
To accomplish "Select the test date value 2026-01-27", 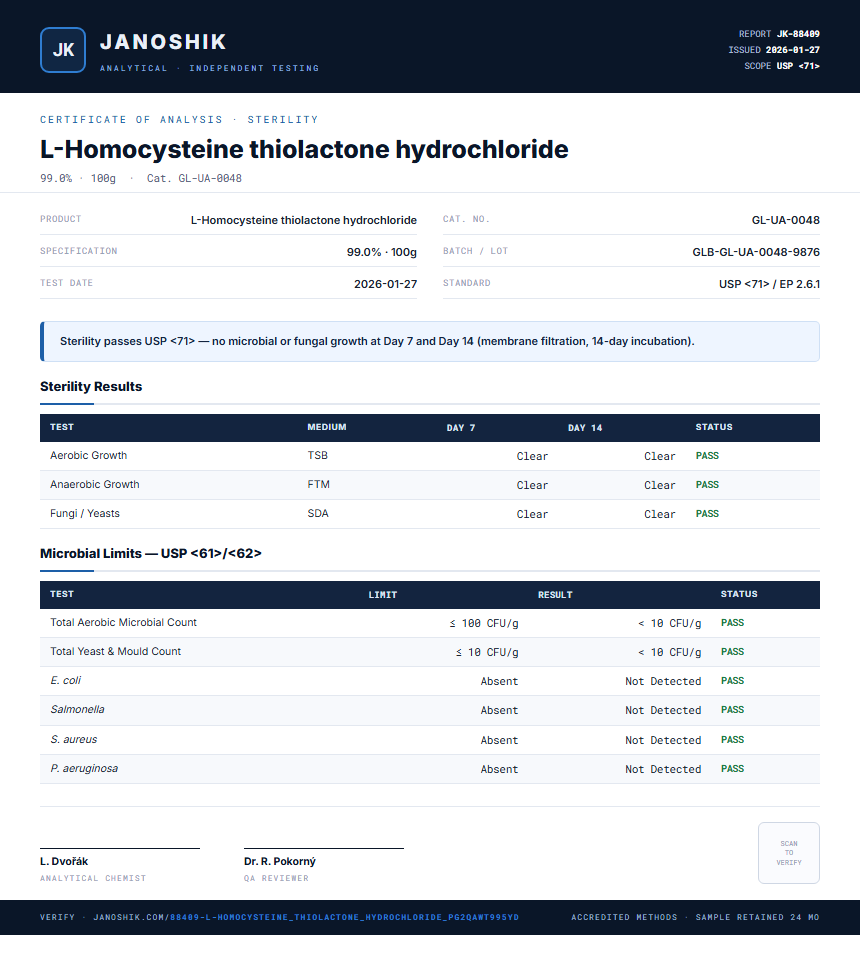I will (x=385, y=284).
